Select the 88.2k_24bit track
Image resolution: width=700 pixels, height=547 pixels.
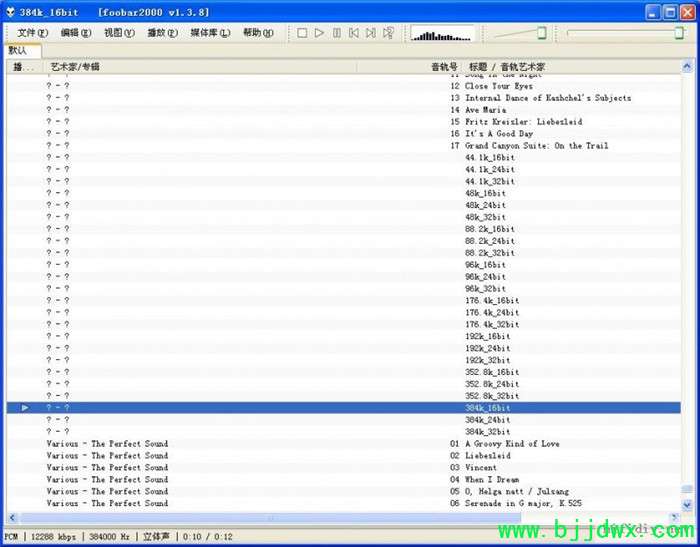(344, 241)
